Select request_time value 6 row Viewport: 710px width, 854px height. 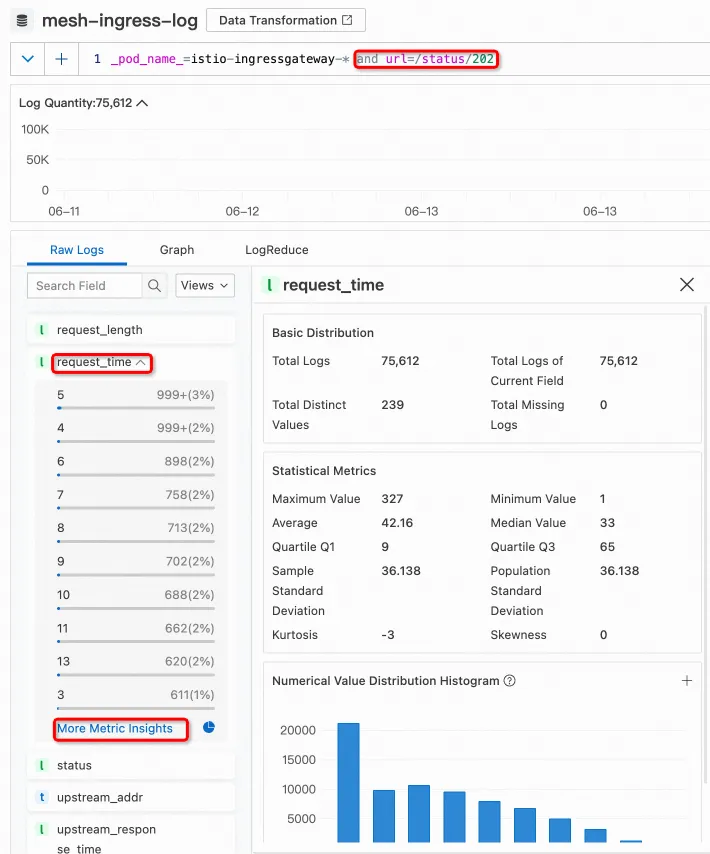pos(136,465)
